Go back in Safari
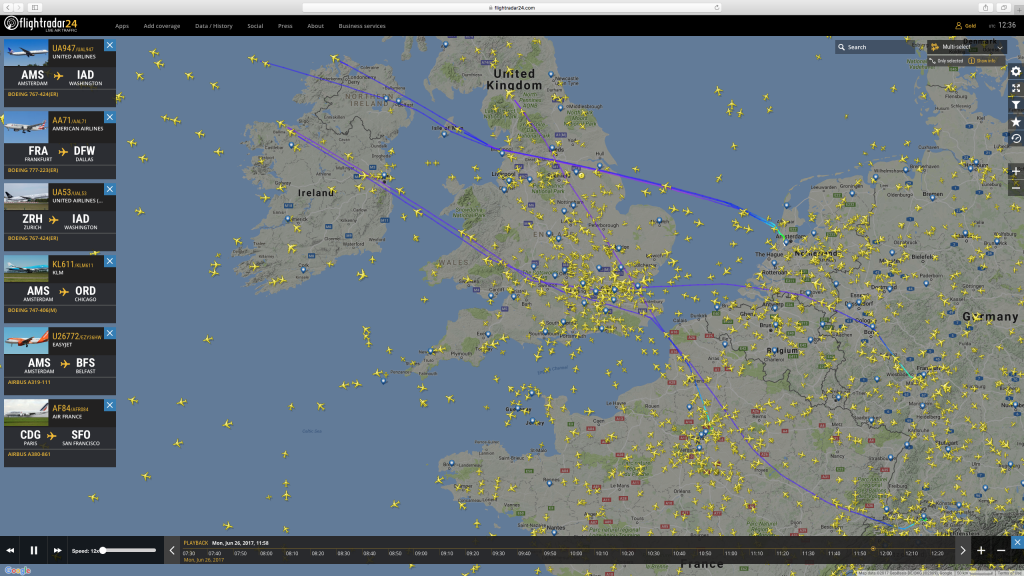The width and height of the screenshot is (1024, 576). coord(8,8)
